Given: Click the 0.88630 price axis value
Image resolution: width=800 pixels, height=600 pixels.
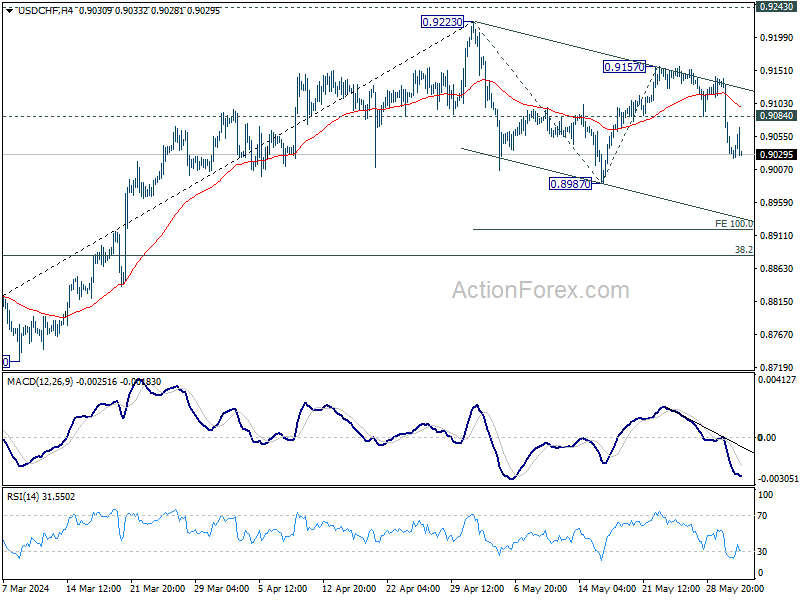Looking at the screenshot, I should pyautogui.click(x=776, y=268).
